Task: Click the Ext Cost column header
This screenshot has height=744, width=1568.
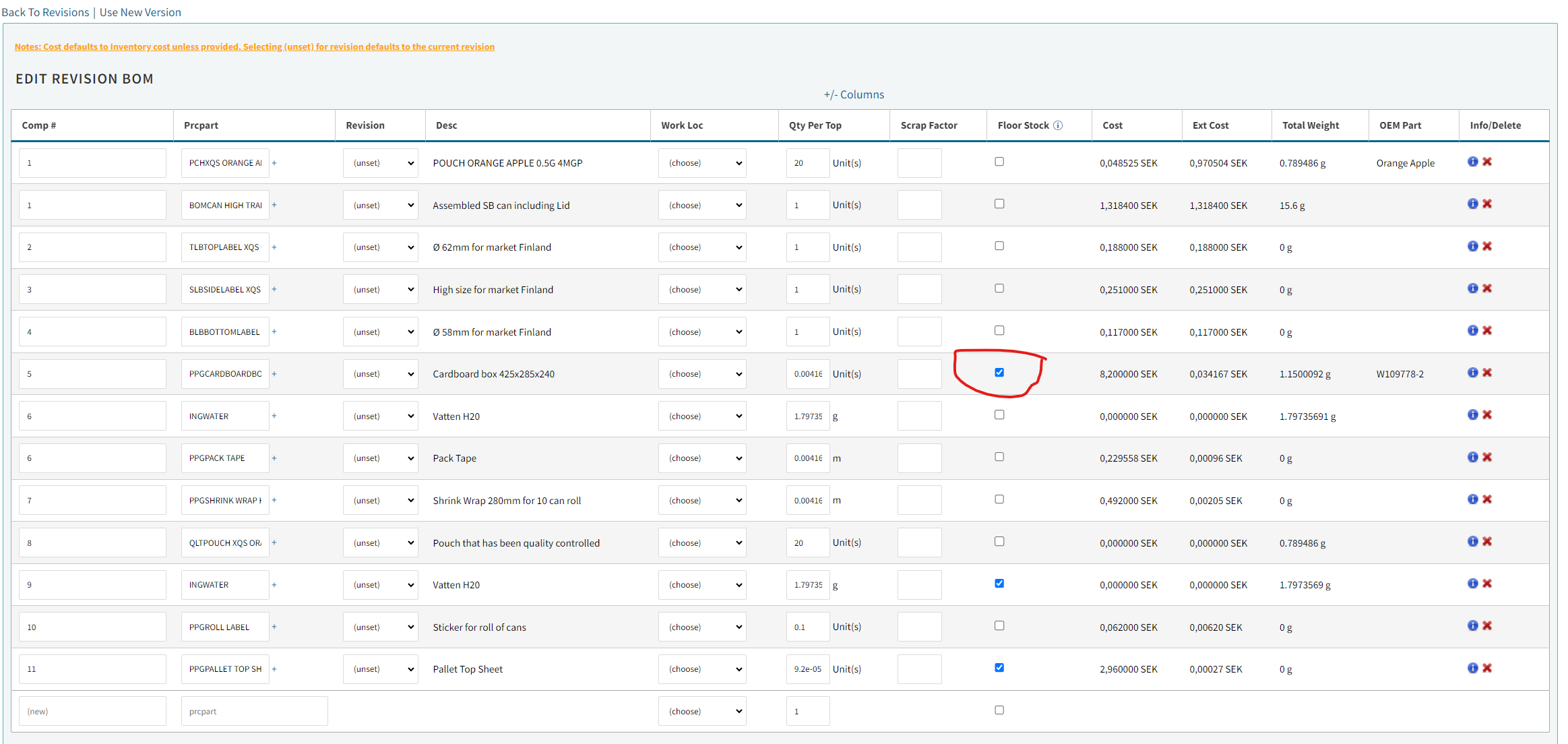Action: [1210, 125]
